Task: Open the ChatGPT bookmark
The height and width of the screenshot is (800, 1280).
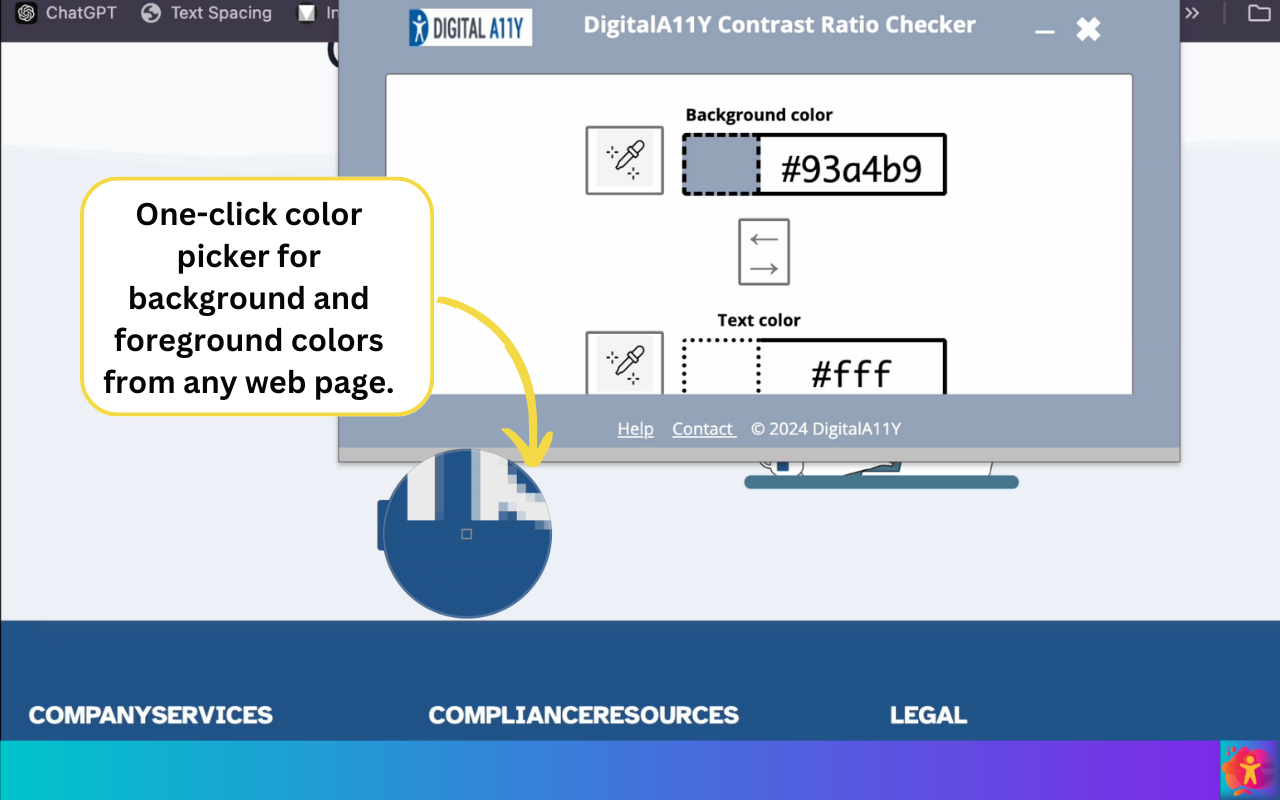Action: [67, 13]
